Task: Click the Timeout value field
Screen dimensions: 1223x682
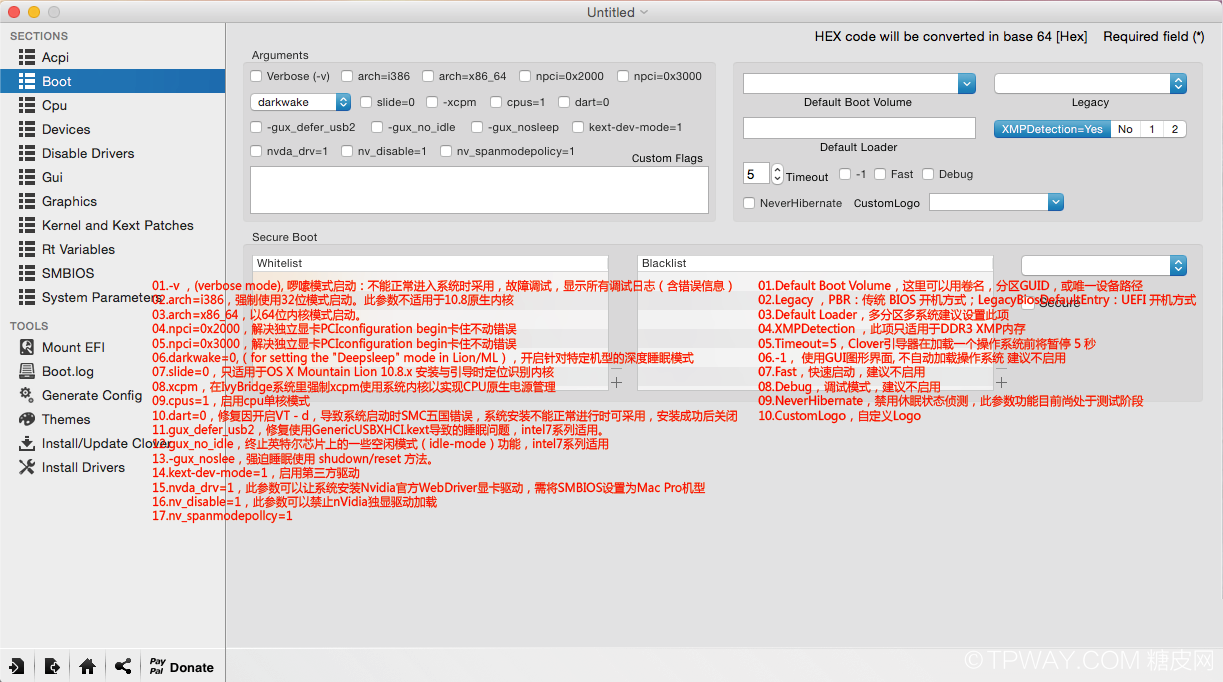Action: pos(756,174)
